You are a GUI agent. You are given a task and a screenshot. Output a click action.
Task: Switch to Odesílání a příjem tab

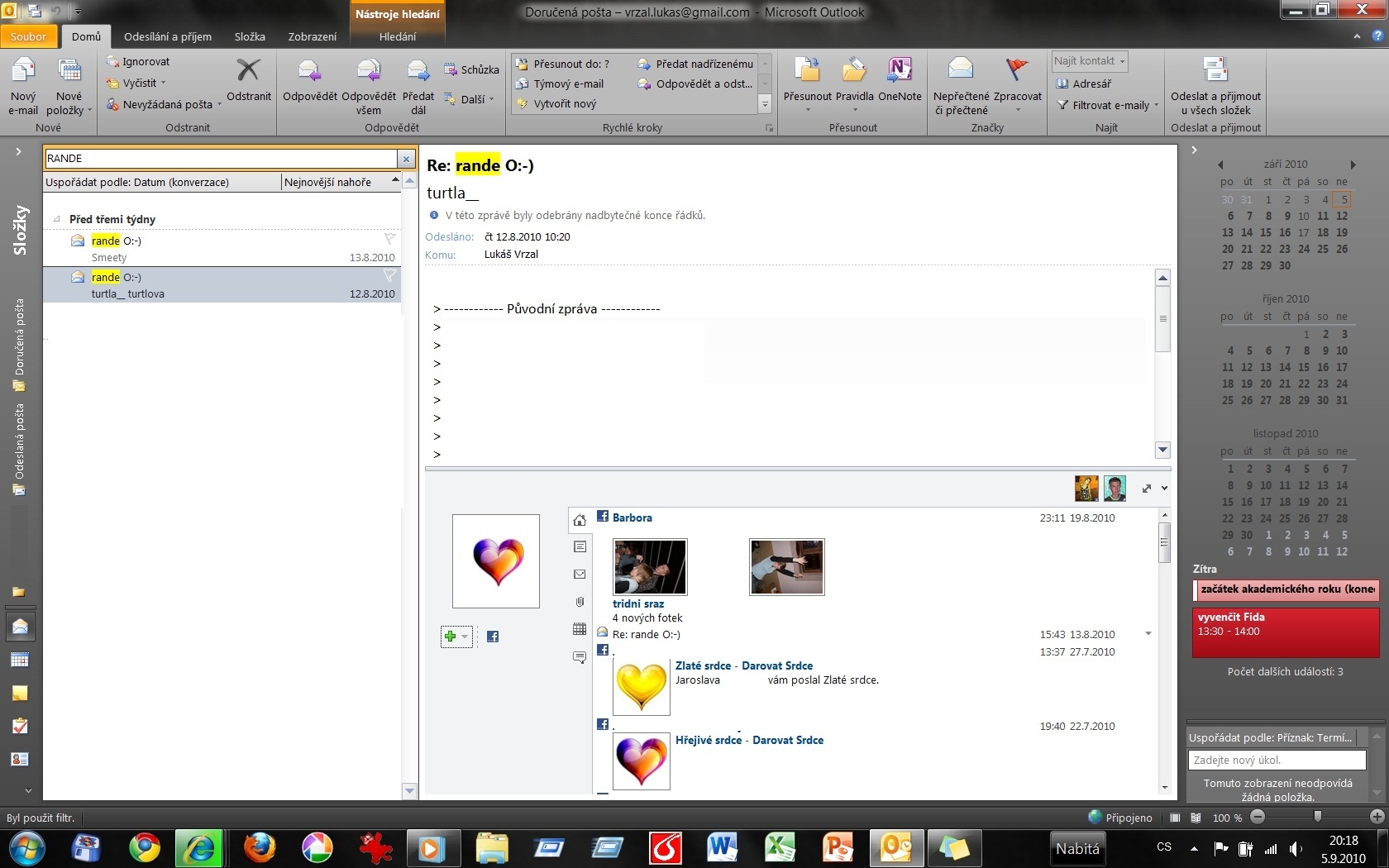coord(168,36)
